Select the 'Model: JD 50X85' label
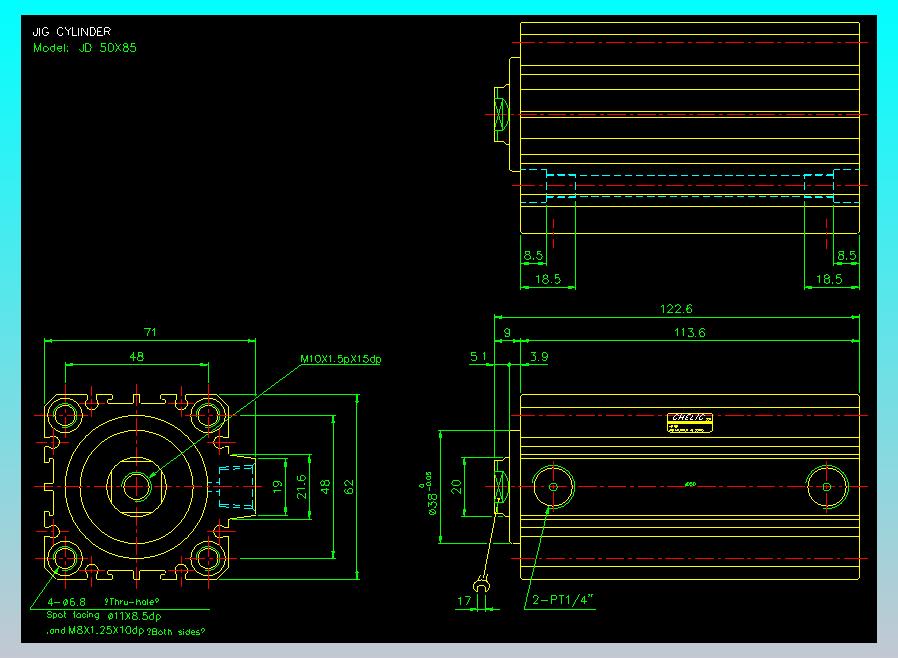898x658 pixels. (x=85, y=48)
